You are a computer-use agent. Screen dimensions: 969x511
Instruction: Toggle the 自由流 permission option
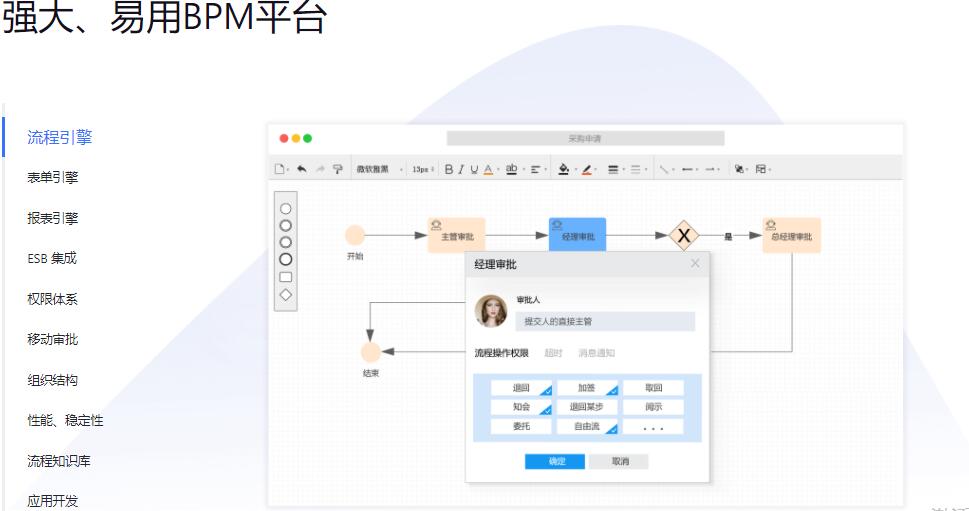coord(587,427)
